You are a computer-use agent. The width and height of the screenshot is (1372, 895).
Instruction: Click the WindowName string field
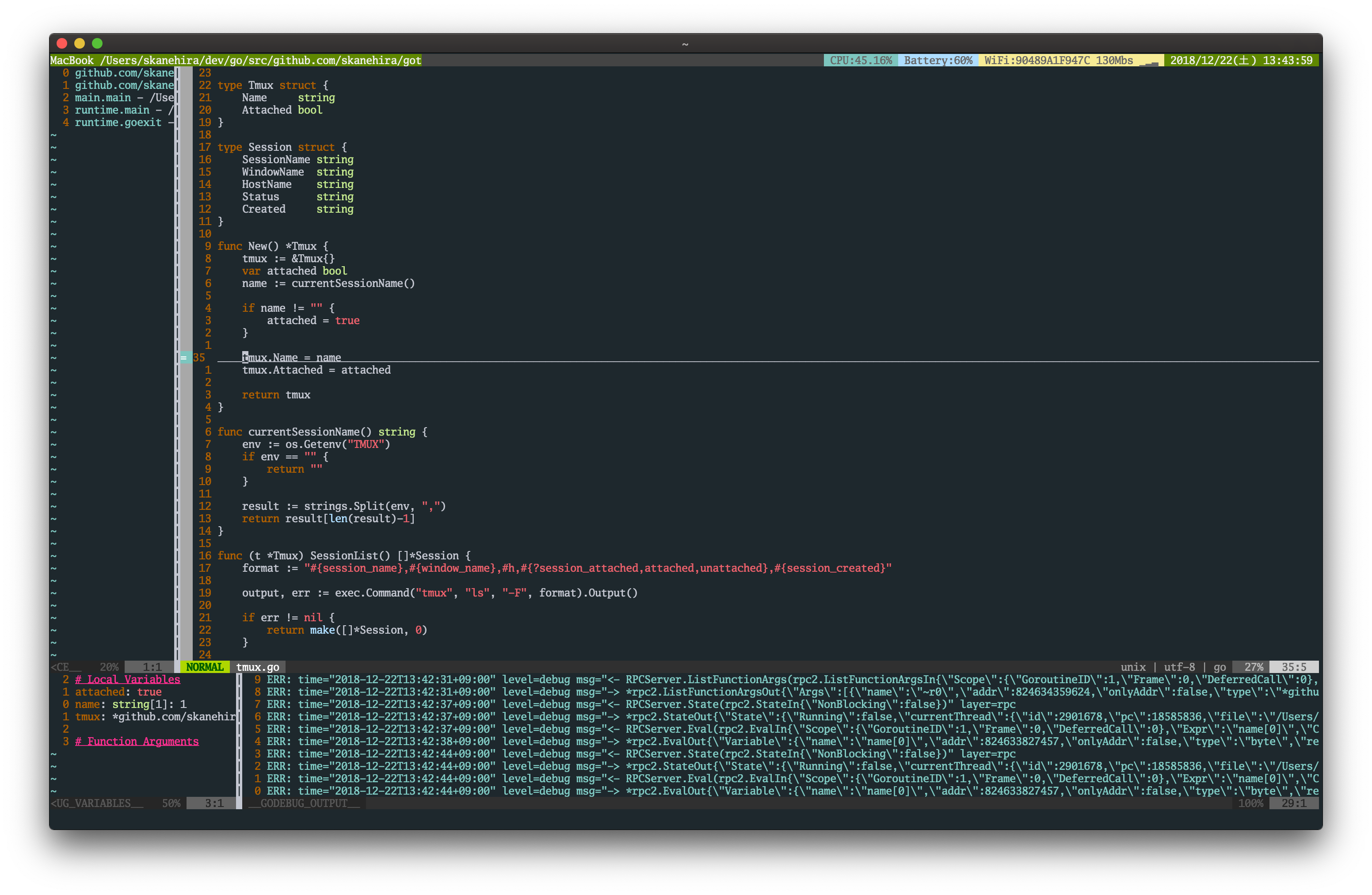pos(298,172)
